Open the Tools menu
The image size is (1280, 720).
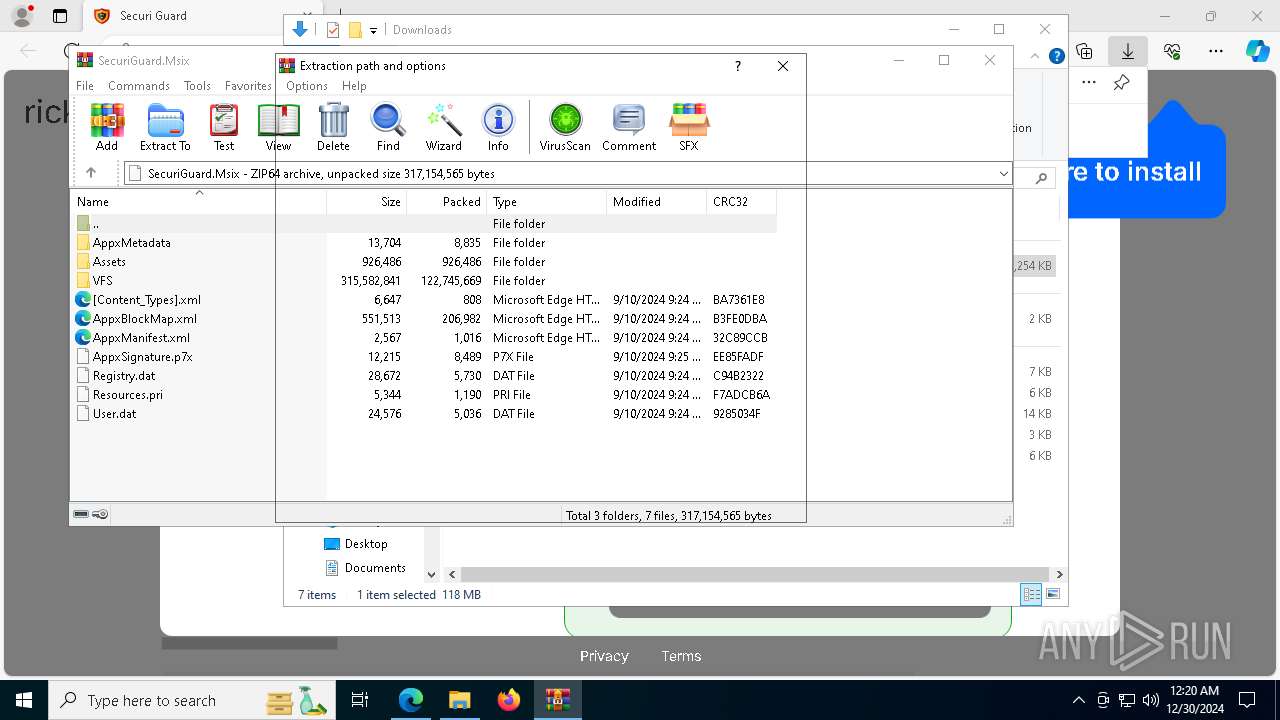click(197, 86)
